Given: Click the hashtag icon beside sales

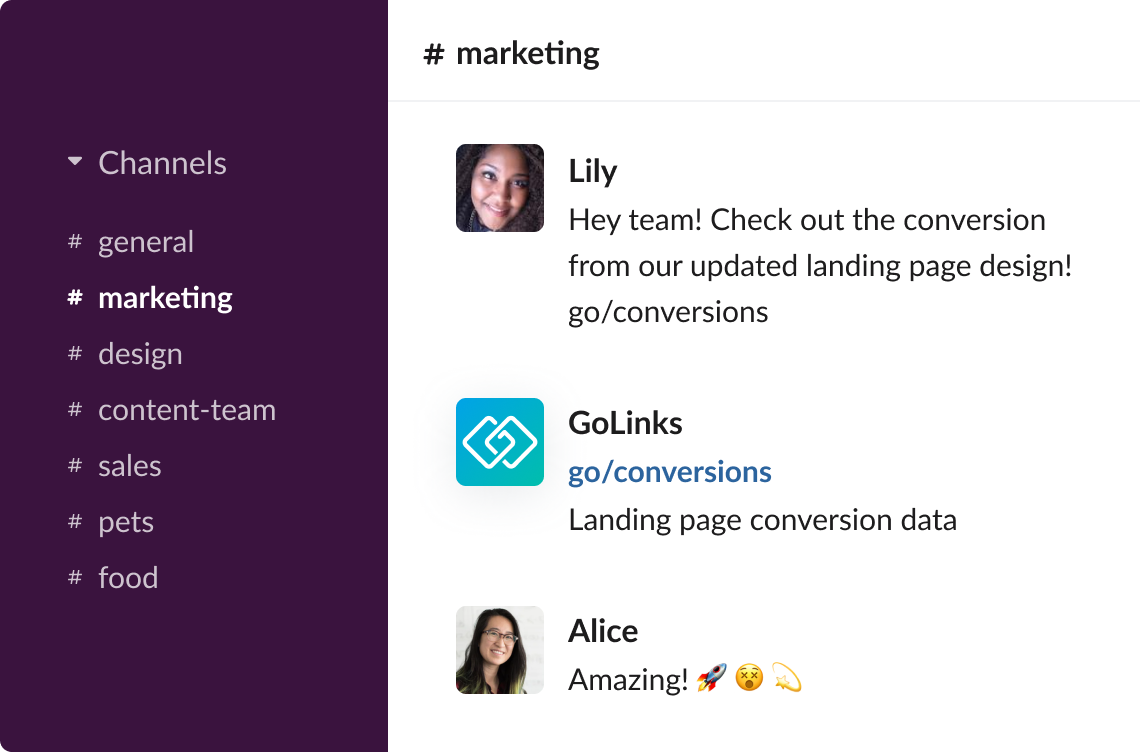Looking at the screenshot, I should pos(74,465).
